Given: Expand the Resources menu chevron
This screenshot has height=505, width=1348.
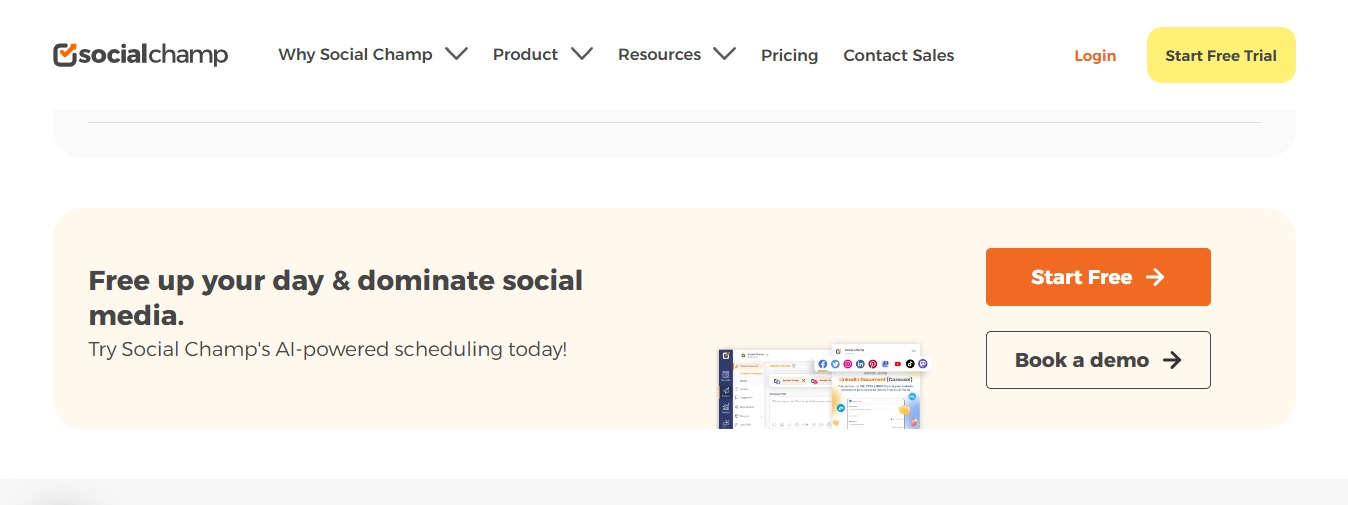Looking at the screenshot, I should click(x=724, y=54).
